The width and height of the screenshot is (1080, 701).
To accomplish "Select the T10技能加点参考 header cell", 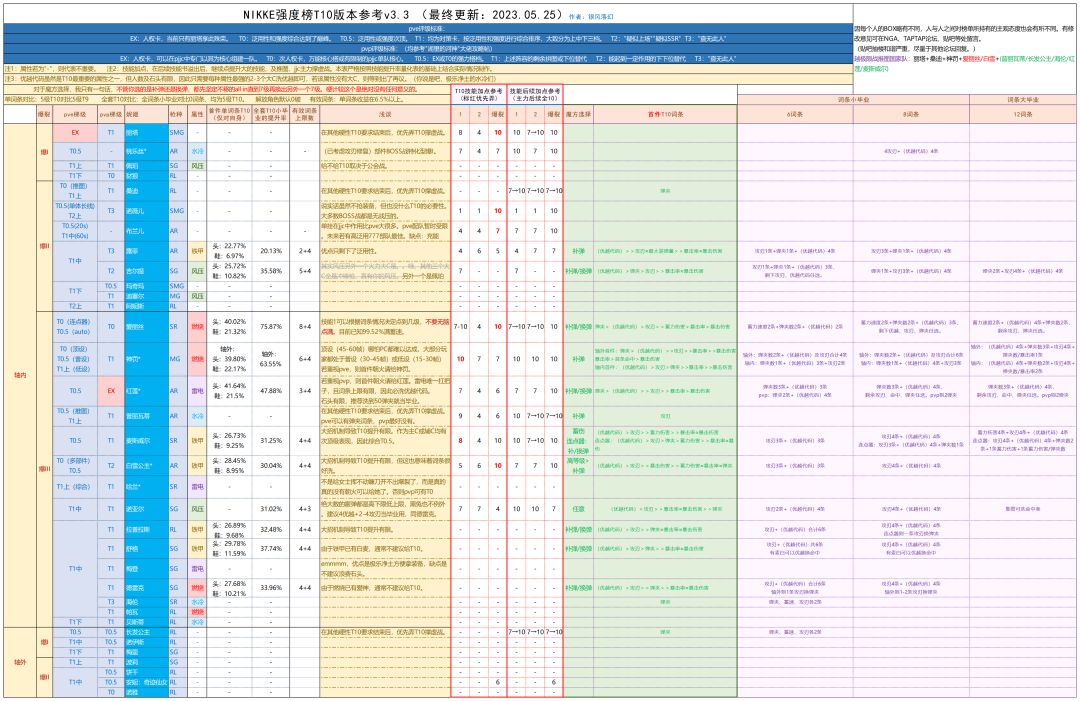I will click(479, 95).
